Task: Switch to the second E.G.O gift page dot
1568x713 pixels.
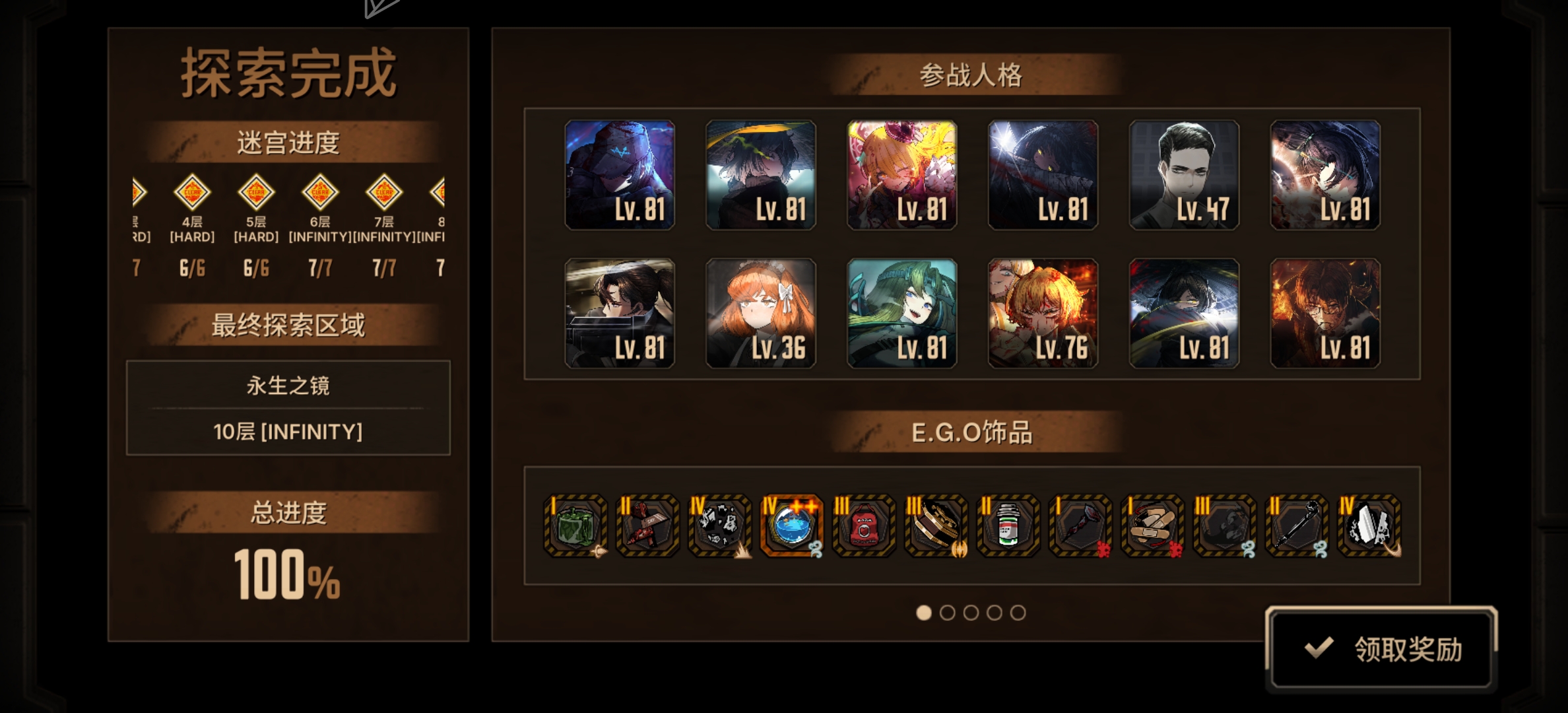Action: tap(947, 613)
